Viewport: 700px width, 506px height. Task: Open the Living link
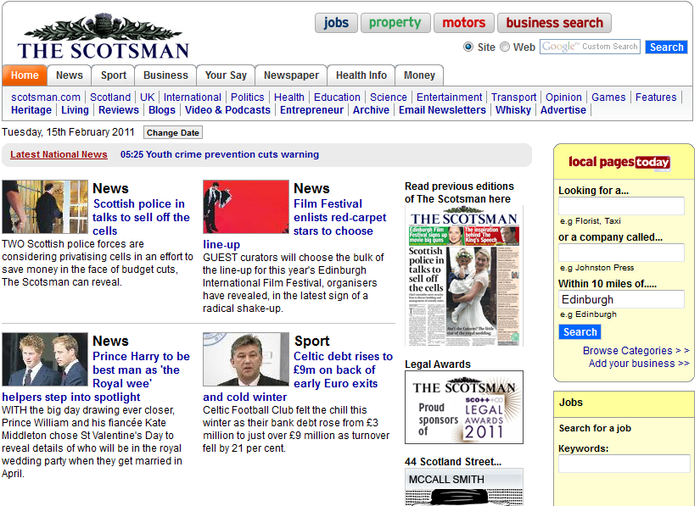pyautogui.click(x=75, y=110)
